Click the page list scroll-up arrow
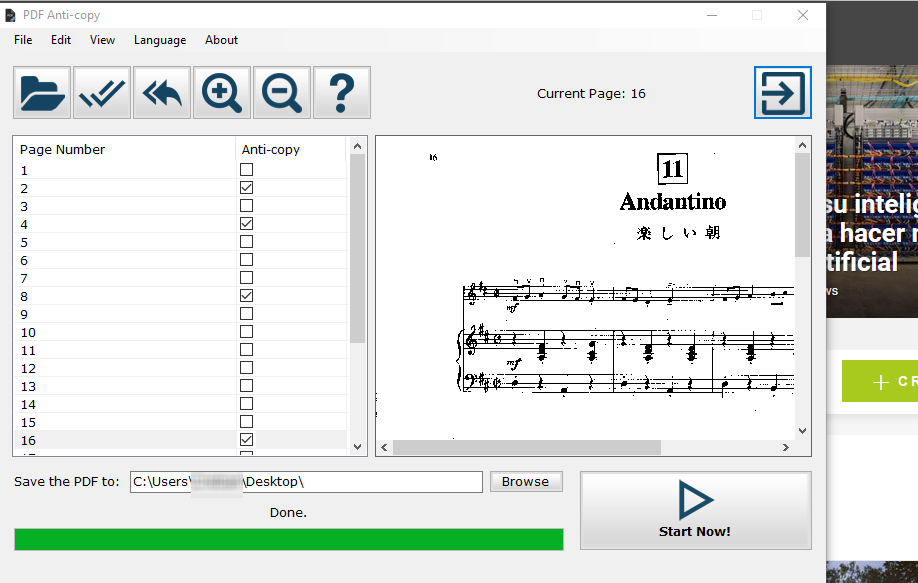The width and height of the screenshot is (918, 583). 357,146
